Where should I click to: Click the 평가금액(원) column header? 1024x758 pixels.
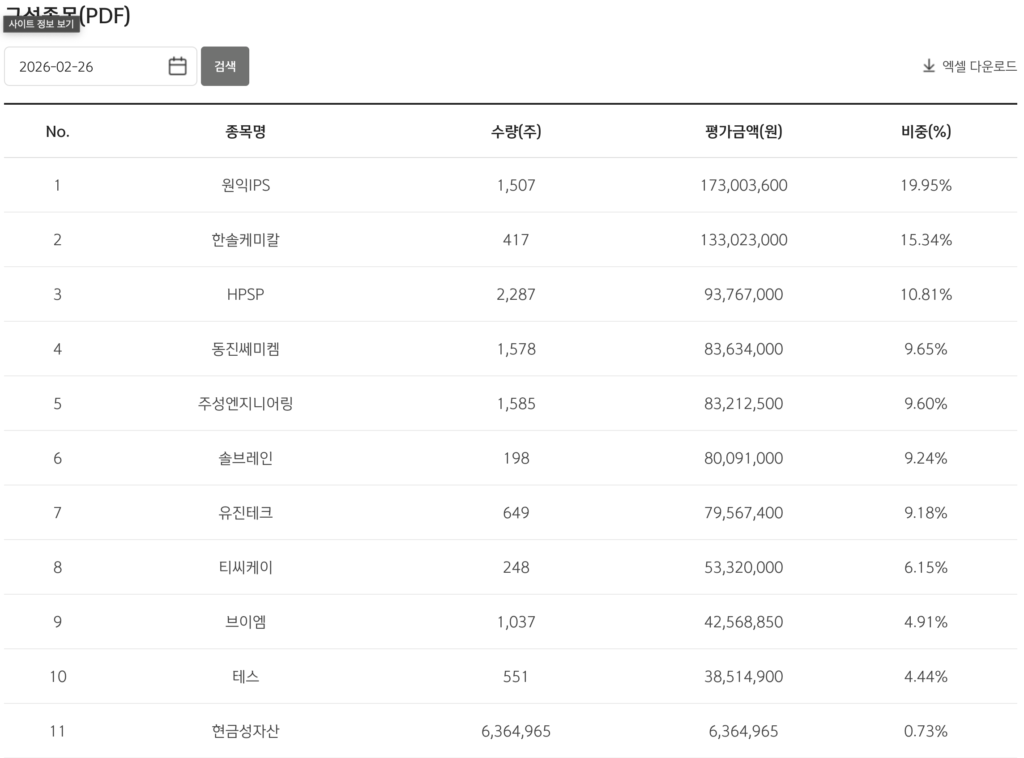pos(743,131)
